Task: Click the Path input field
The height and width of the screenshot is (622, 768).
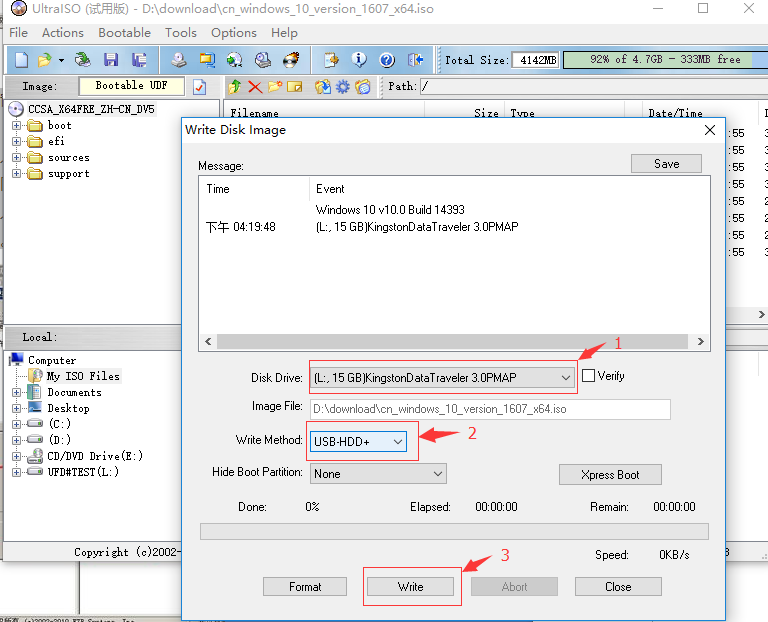Action: tap(594, 87)
